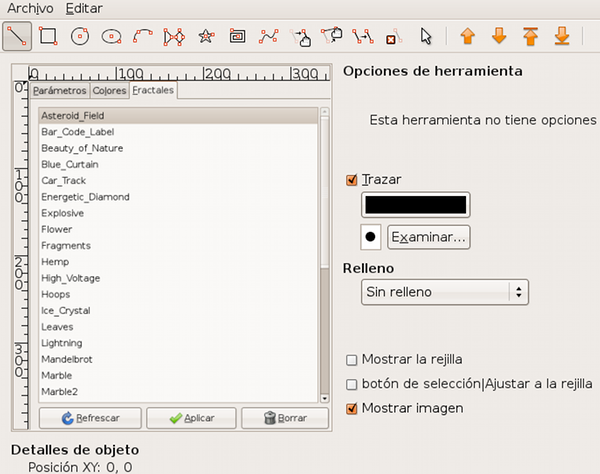Open the Relleno 'Sin relleno' dropdown

445,292
